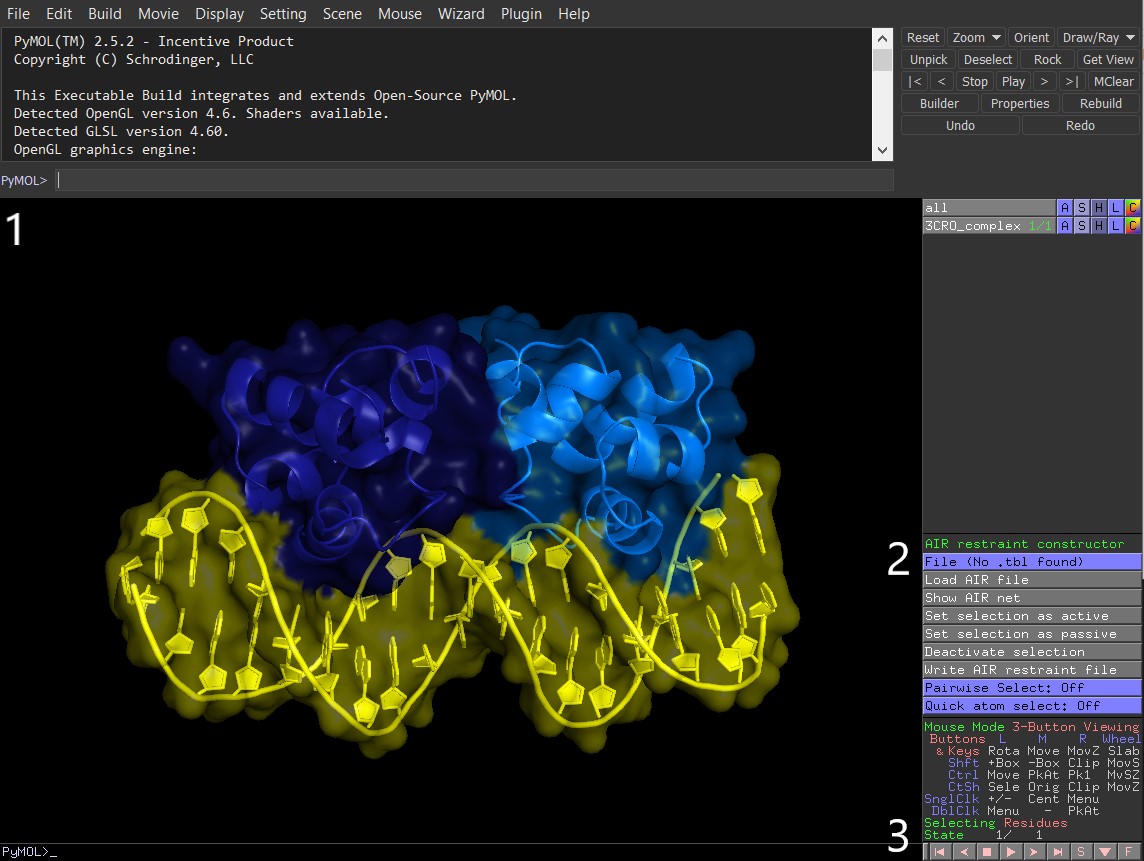
Task: Toggle Rock animation button
Action: [1047, 60]
